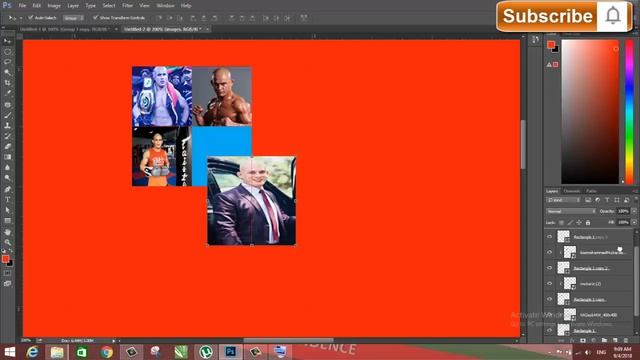
Task: Click the Auto-Align Layers icon in options bar
Action: [304, 18]
